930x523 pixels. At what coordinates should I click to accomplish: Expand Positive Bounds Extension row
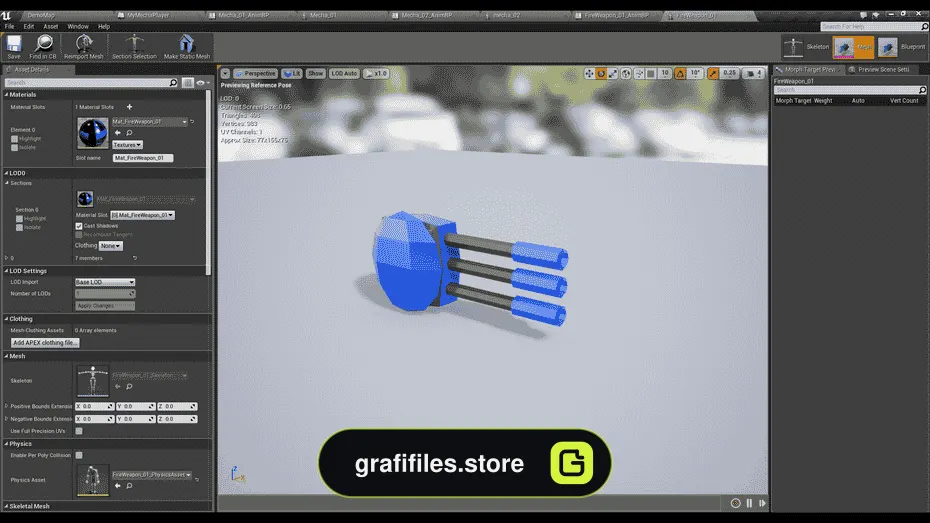[7, 407]
